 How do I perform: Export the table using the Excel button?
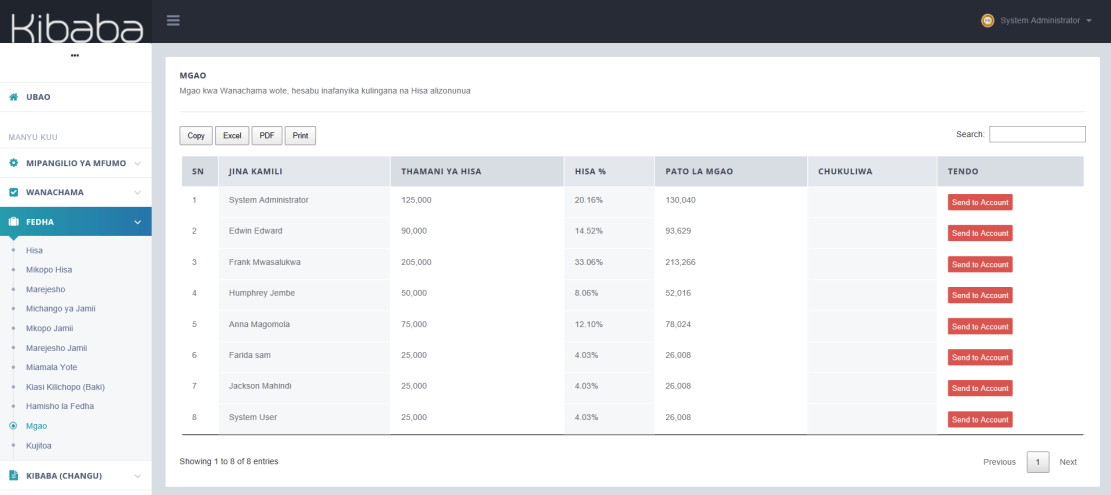(232, 135)
